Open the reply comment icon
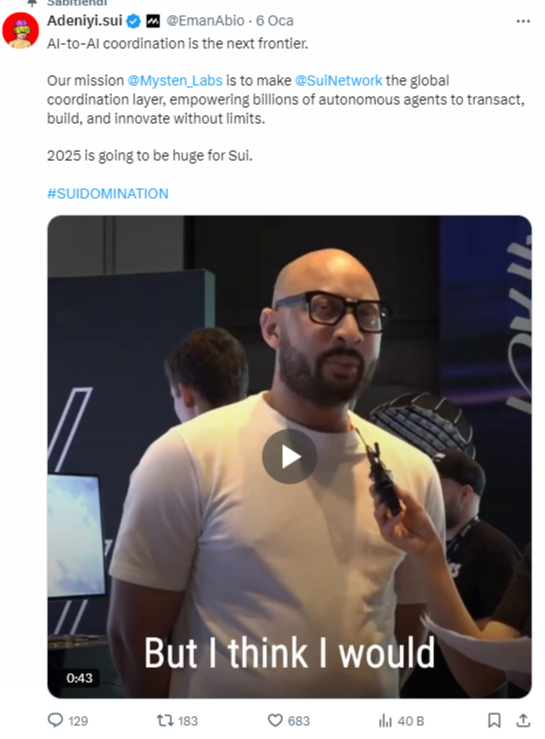 coord(56,720)
